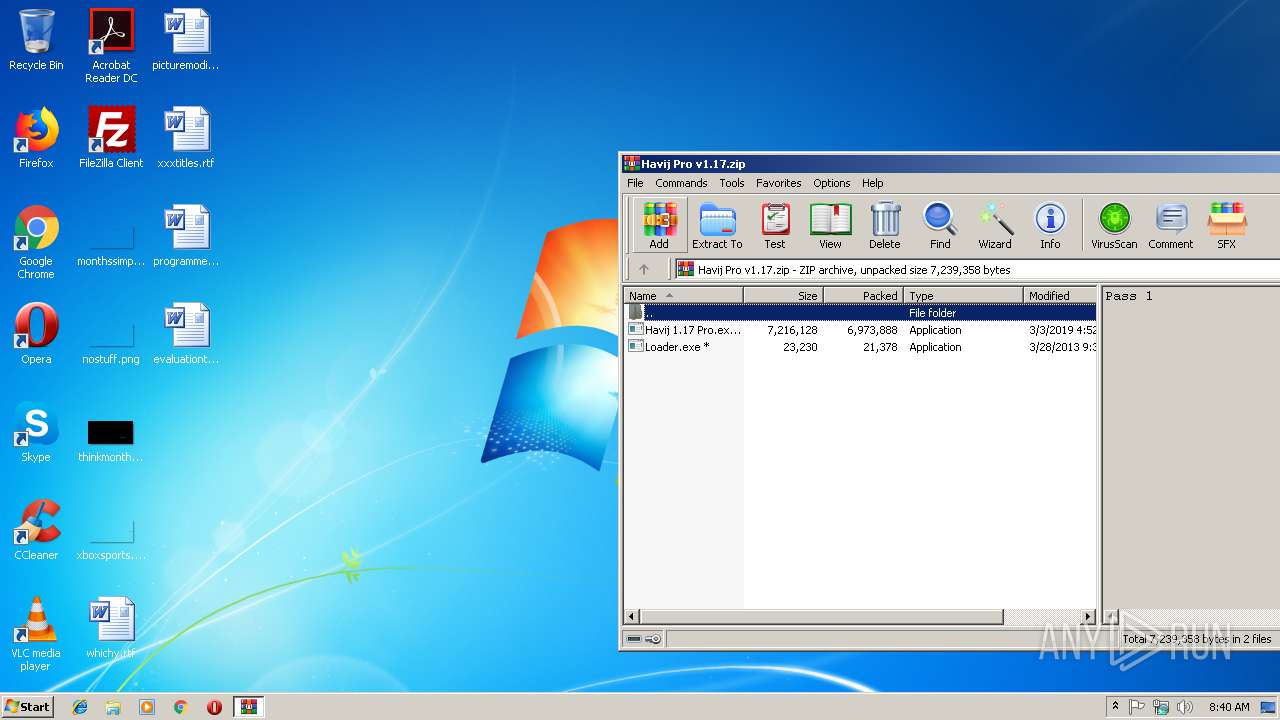This screenshot has height=720, width=1280.
Task: Click the file list scroll left arrow
Action: click(x=631, y=617)
